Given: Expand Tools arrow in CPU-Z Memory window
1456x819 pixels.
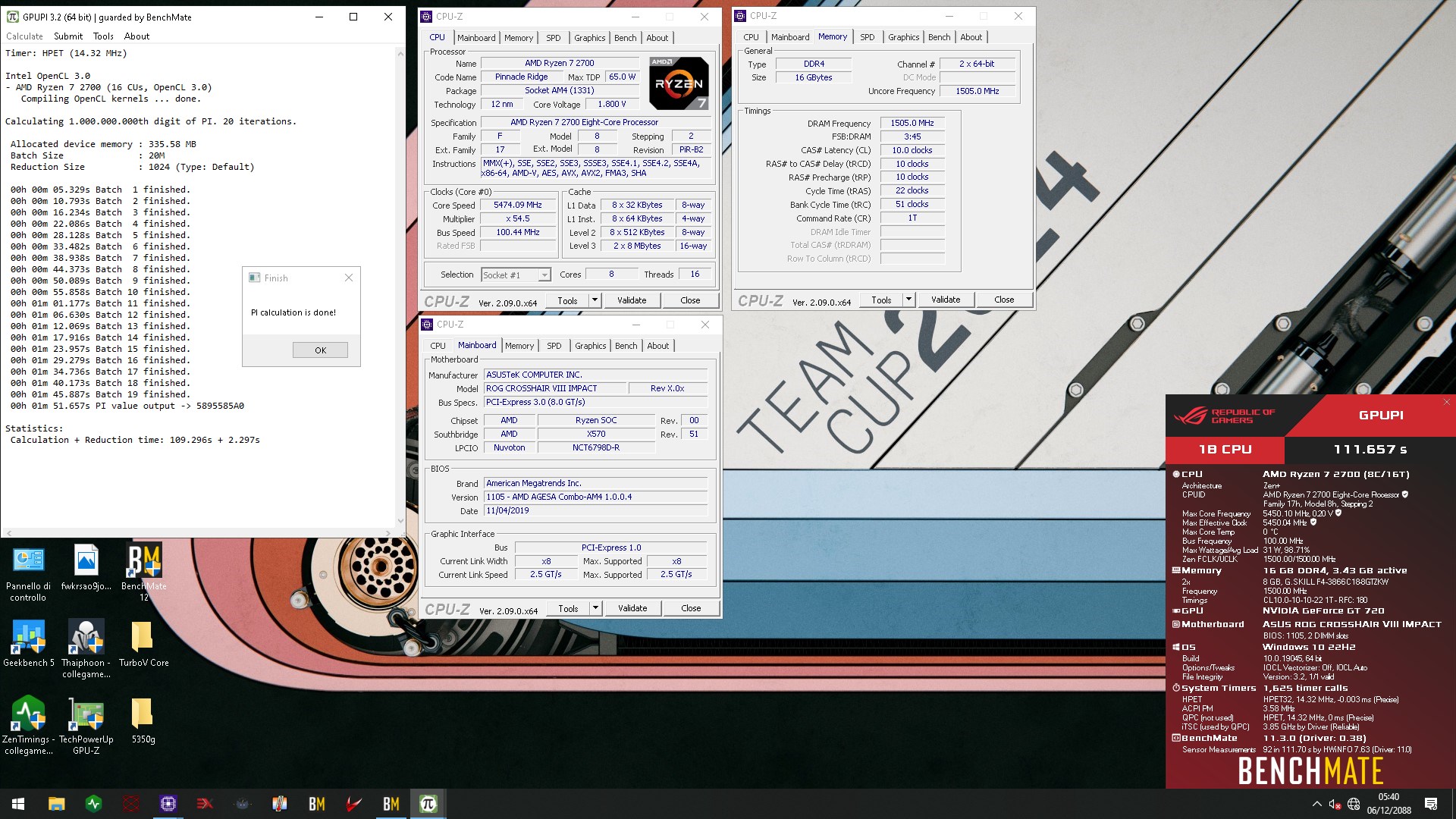Looking at the screenshot, I should coord(908,300).
